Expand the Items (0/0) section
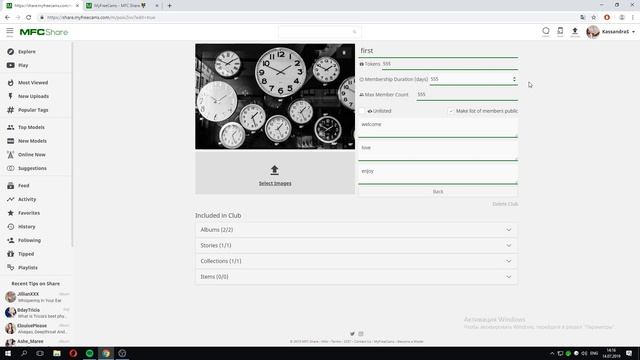 (356, 277)
